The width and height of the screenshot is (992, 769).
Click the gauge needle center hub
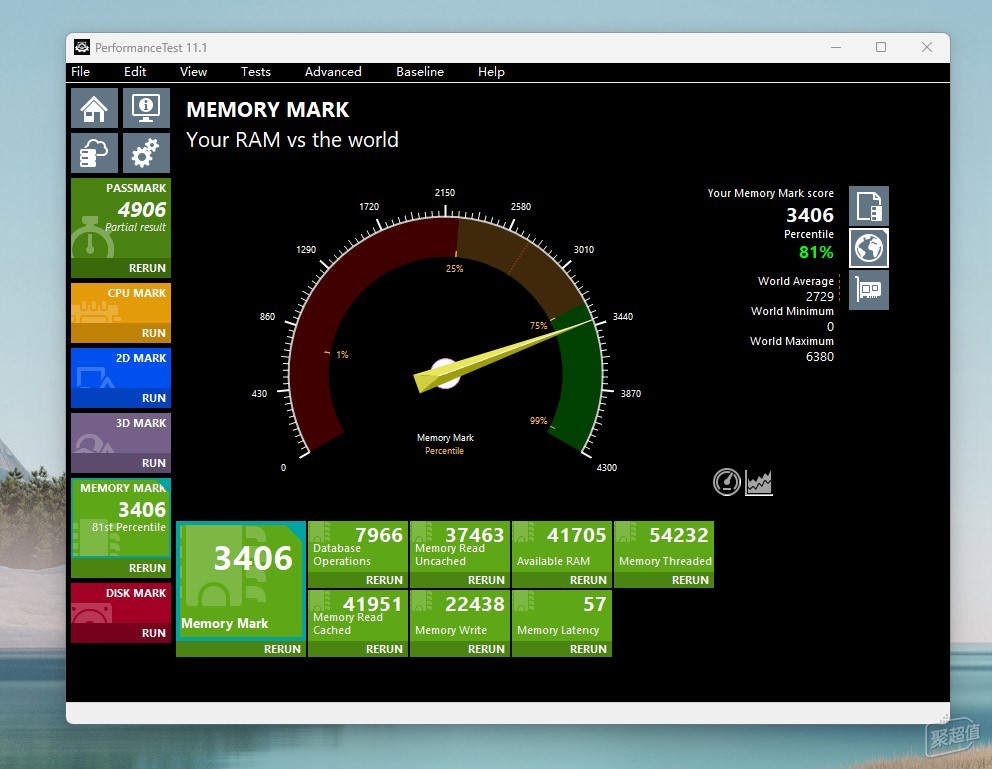click(x=445, y=373)
